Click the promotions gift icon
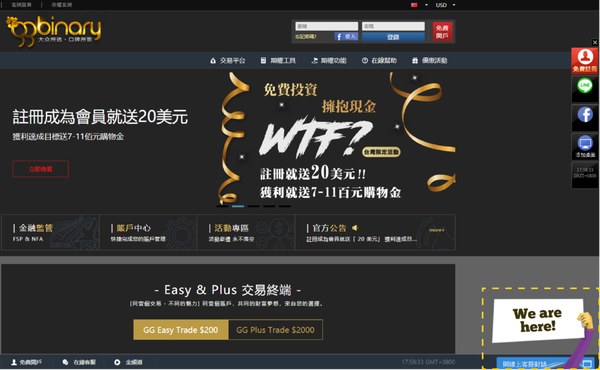The height and width of the screenshot is (370, 600). click(415, 60)
